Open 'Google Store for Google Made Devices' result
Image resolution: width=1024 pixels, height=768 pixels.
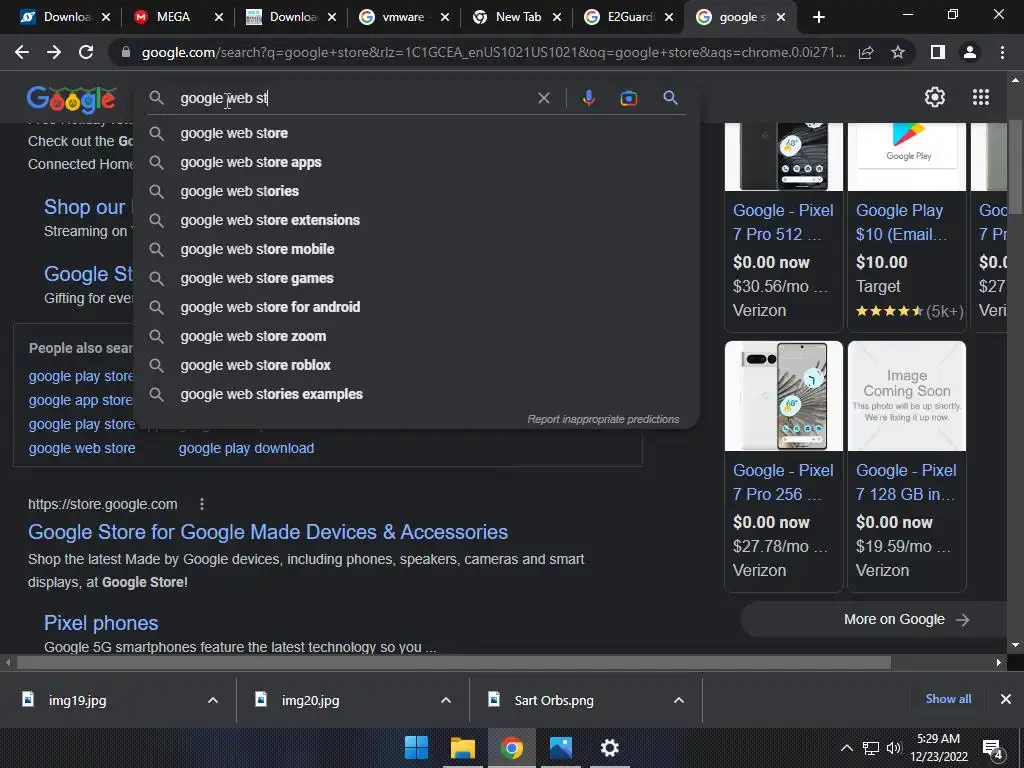[268, 532]
